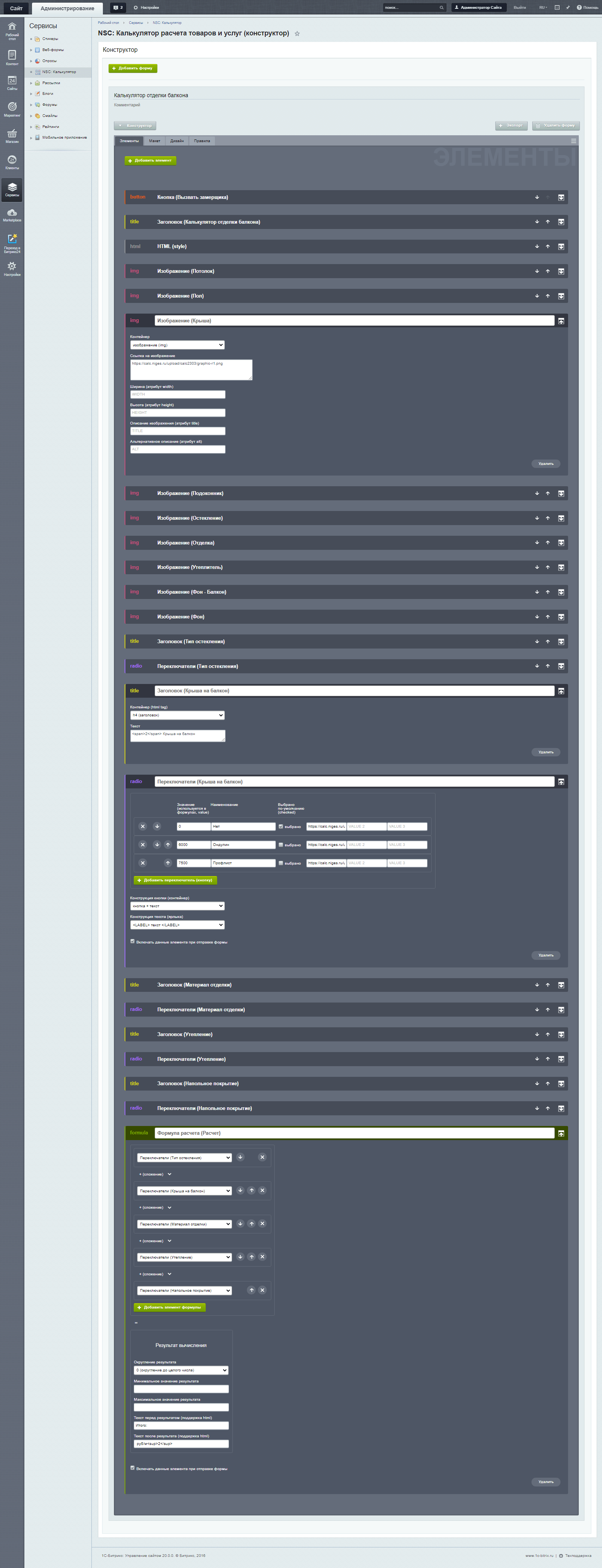Move Профлист radio option up
Viewport: 602px width, 1568px height.
[x=168, y=863]
